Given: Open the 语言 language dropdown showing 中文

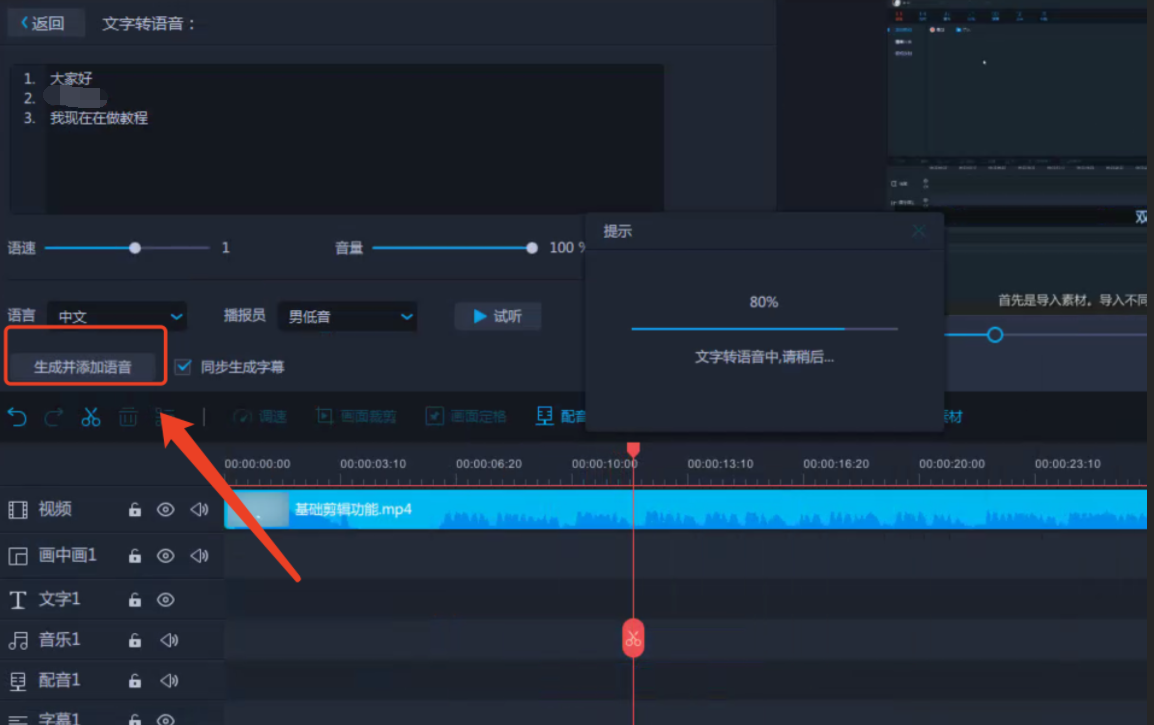Looking at the screenshot, I should pos(116,316).
